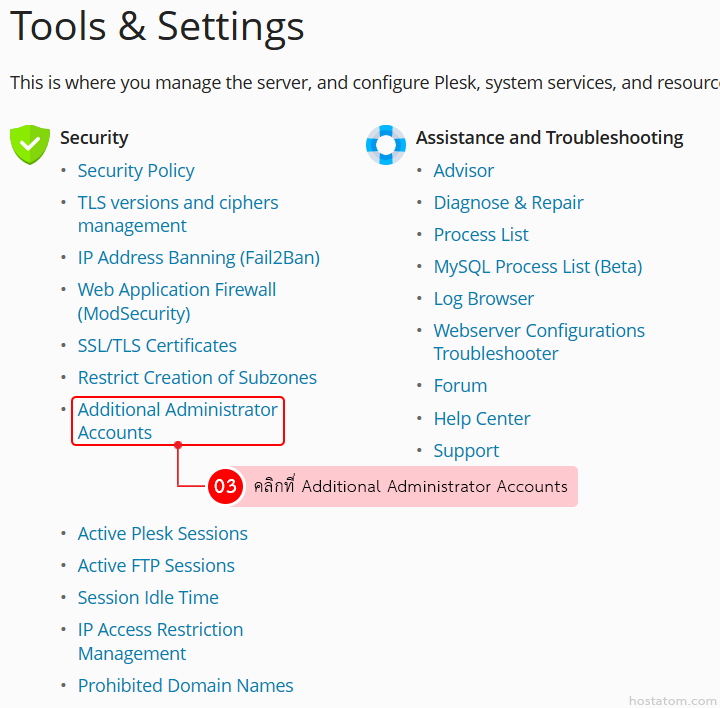Open IP Access Restriction Management

tap(160, 641)
